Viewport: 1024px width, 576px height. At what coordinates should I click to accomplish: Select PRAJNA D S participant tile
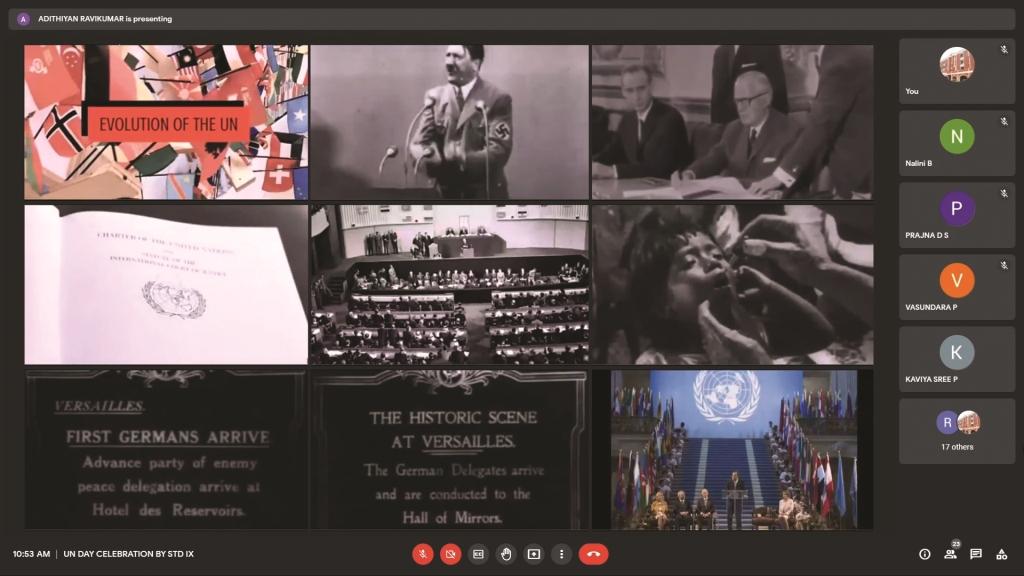[956, 215]
